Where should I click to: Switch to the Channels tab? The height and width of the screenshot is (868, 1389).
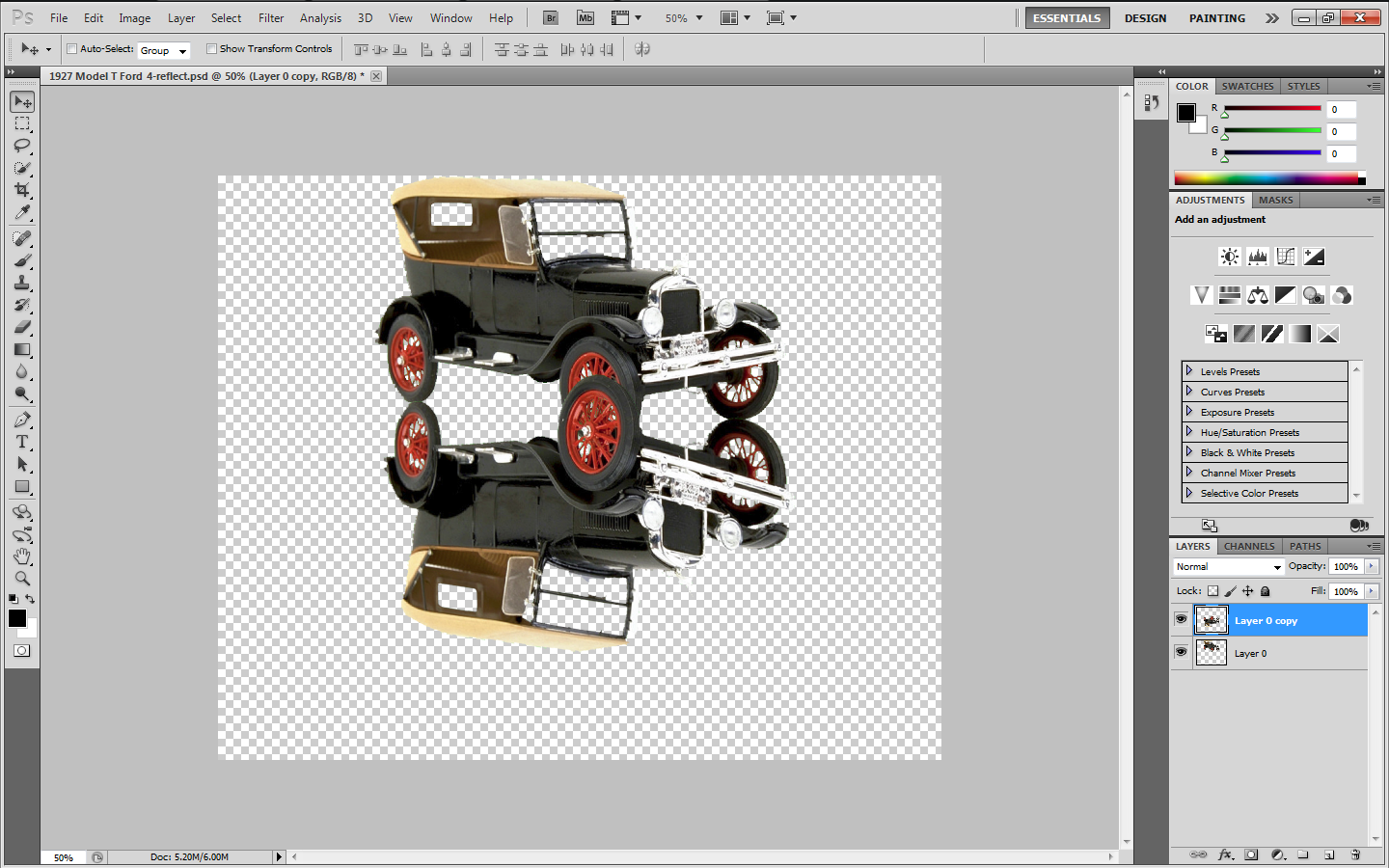pyautogui.click(x=1249, y=546)
